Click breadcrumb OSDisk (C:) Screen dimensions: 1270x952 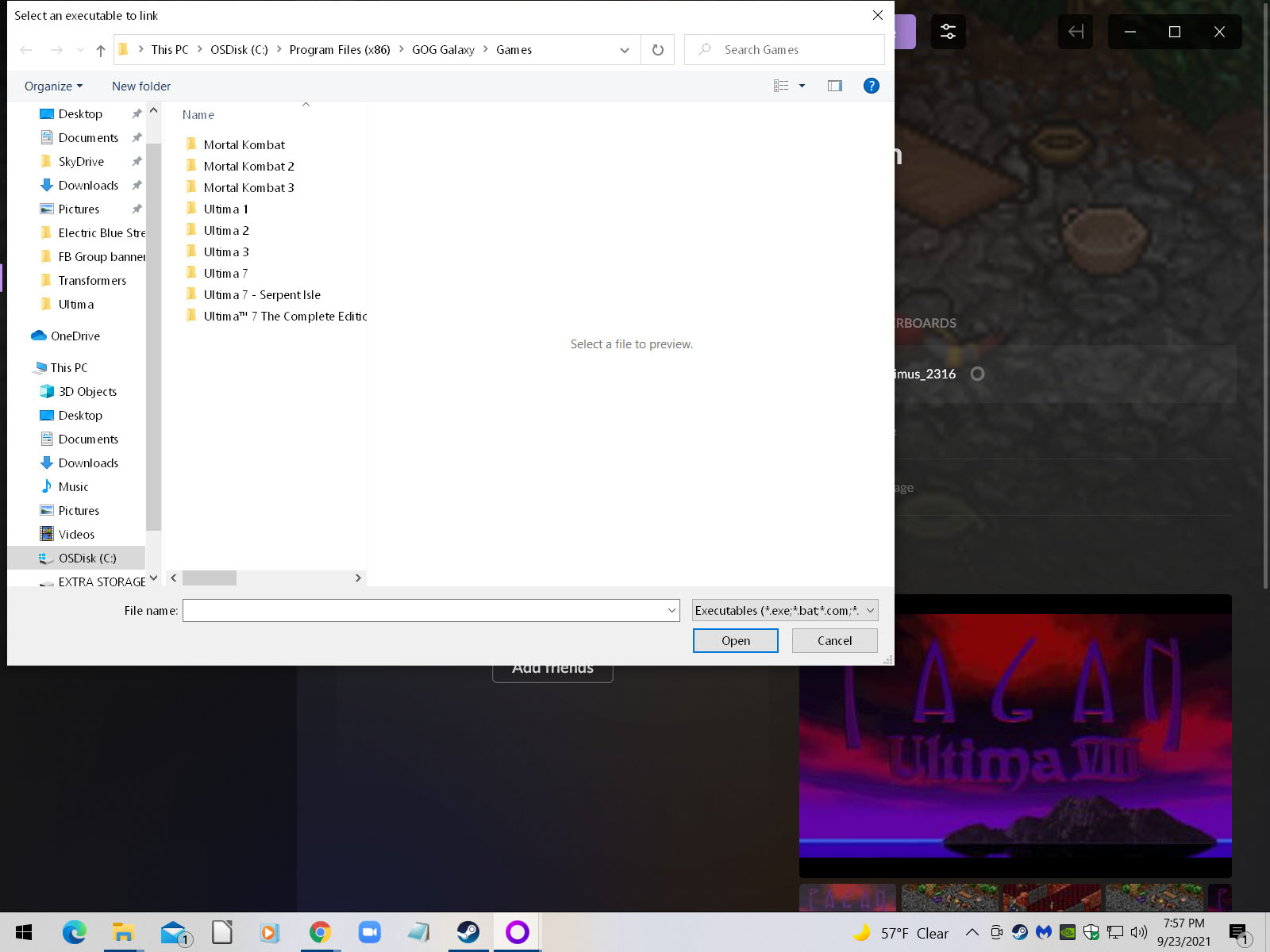[x=239, y=50]
